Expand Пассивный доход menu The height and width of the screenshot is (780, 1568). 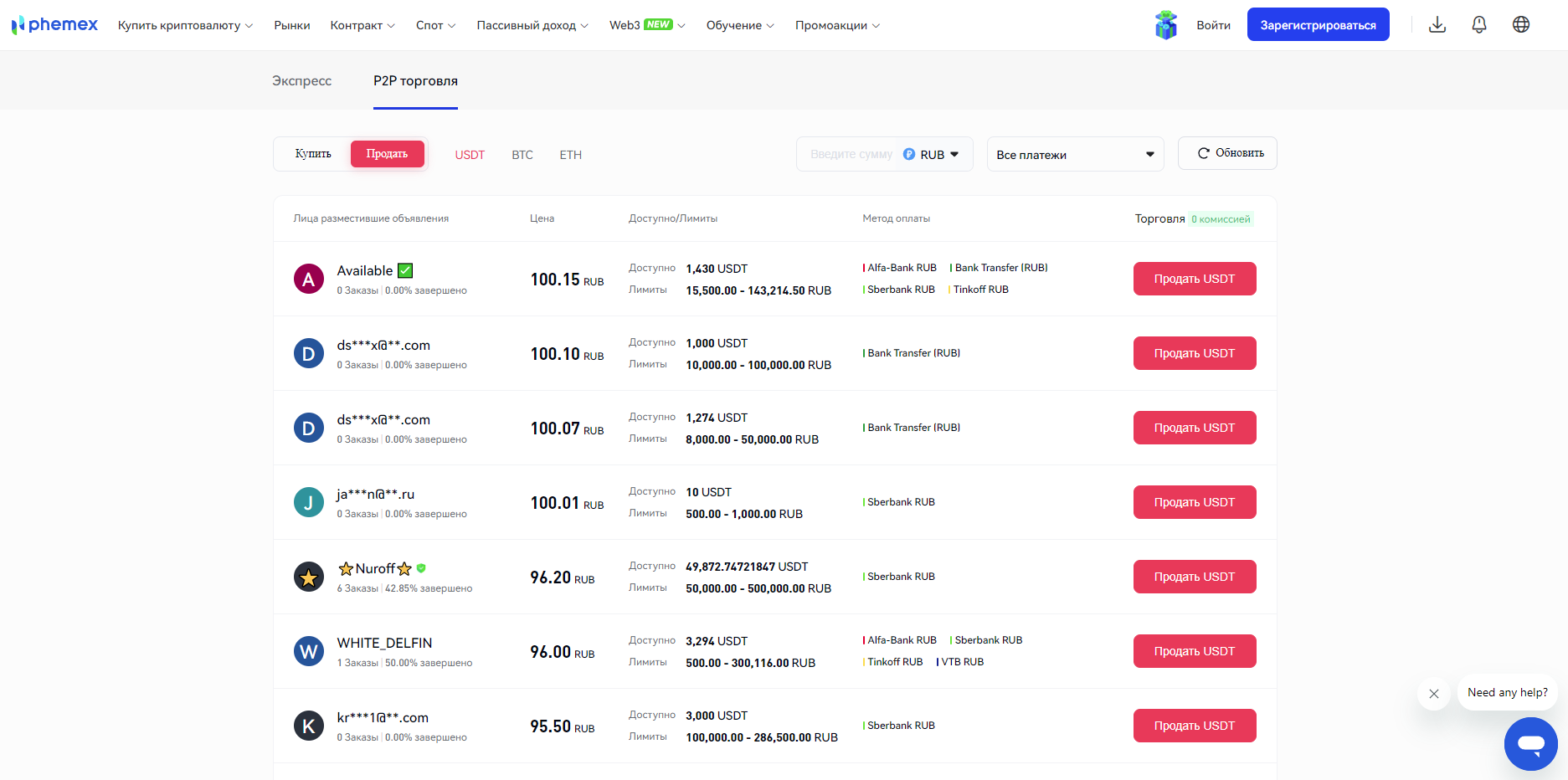click(x=532, y=25)
